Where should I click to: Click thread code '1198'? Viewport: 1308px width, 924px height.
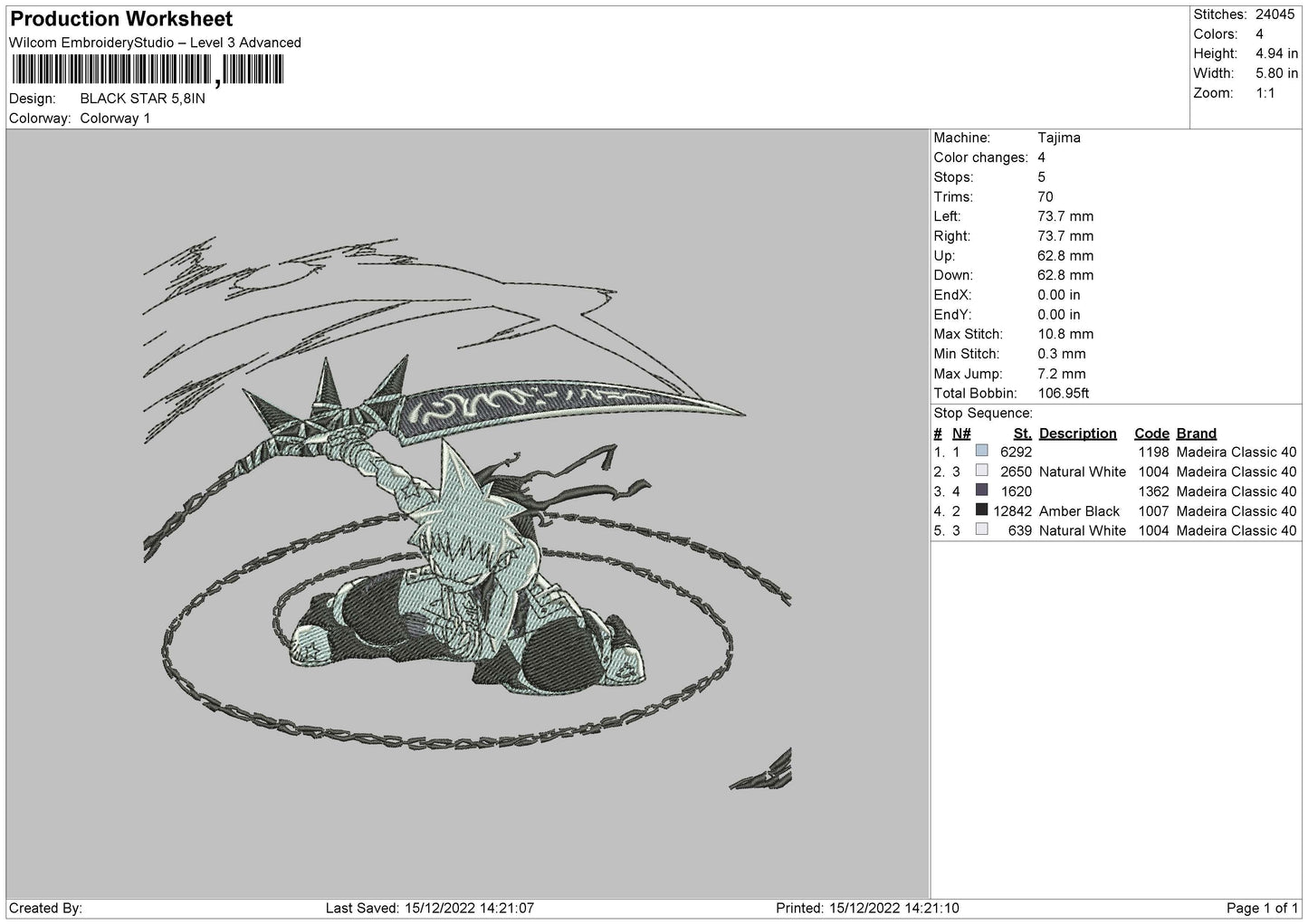[1153, 452]
